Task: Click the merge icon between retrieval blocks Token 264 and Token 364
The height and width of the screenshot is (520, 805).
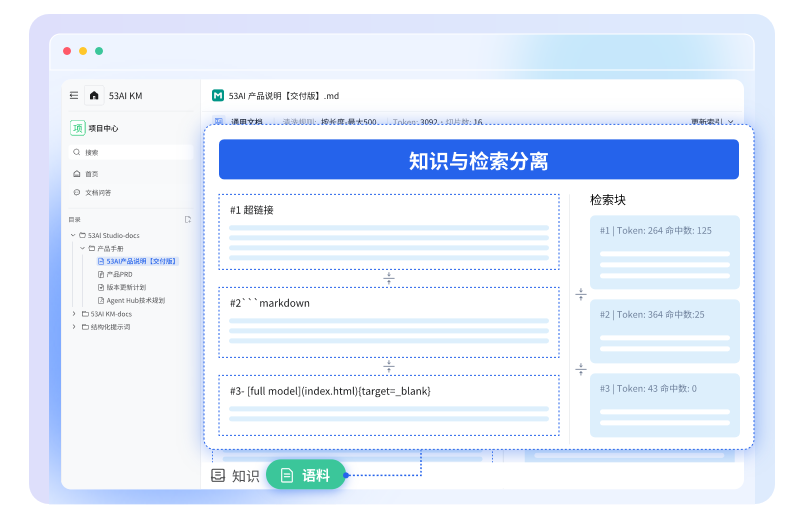Action: pyautogui.click(x=581, y=294)
